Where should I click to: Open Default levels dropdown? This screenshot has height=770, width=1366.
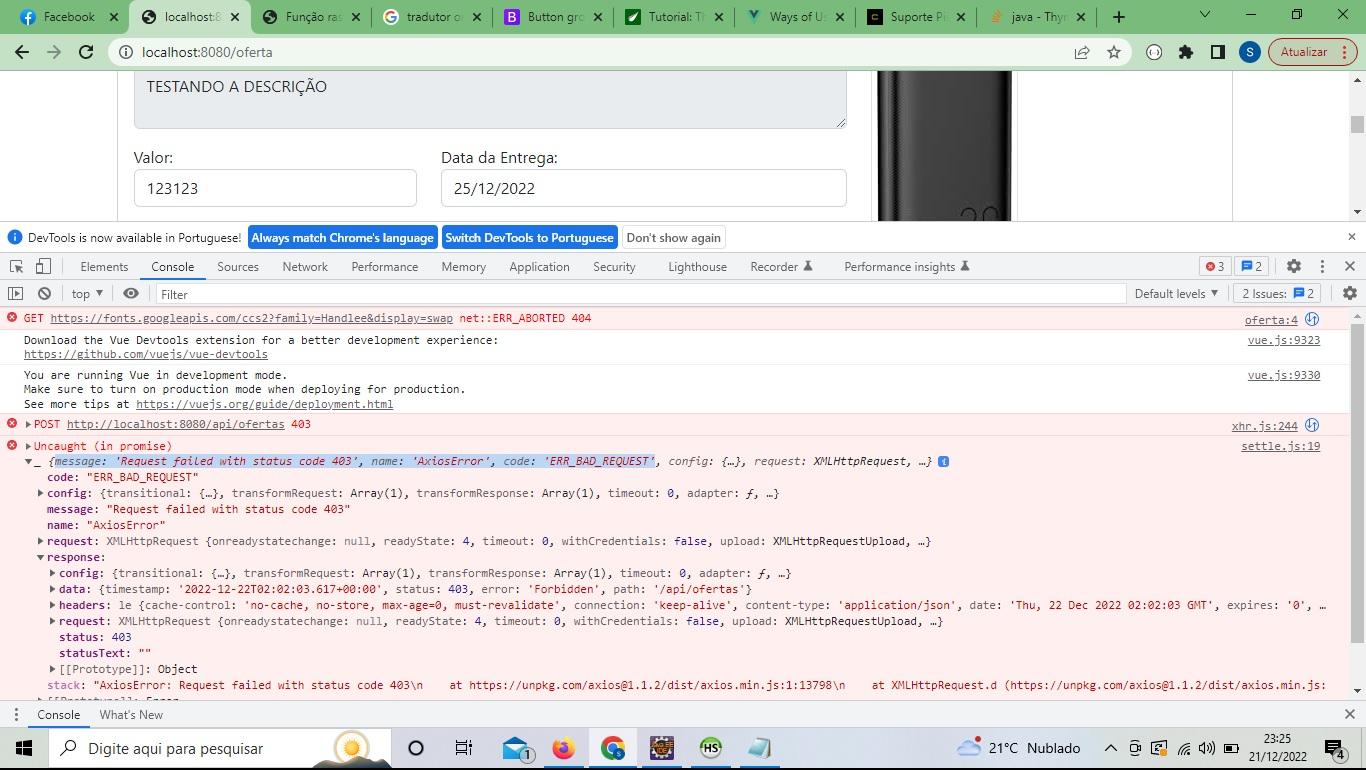pyautogui.click(x=1176, y=293)
